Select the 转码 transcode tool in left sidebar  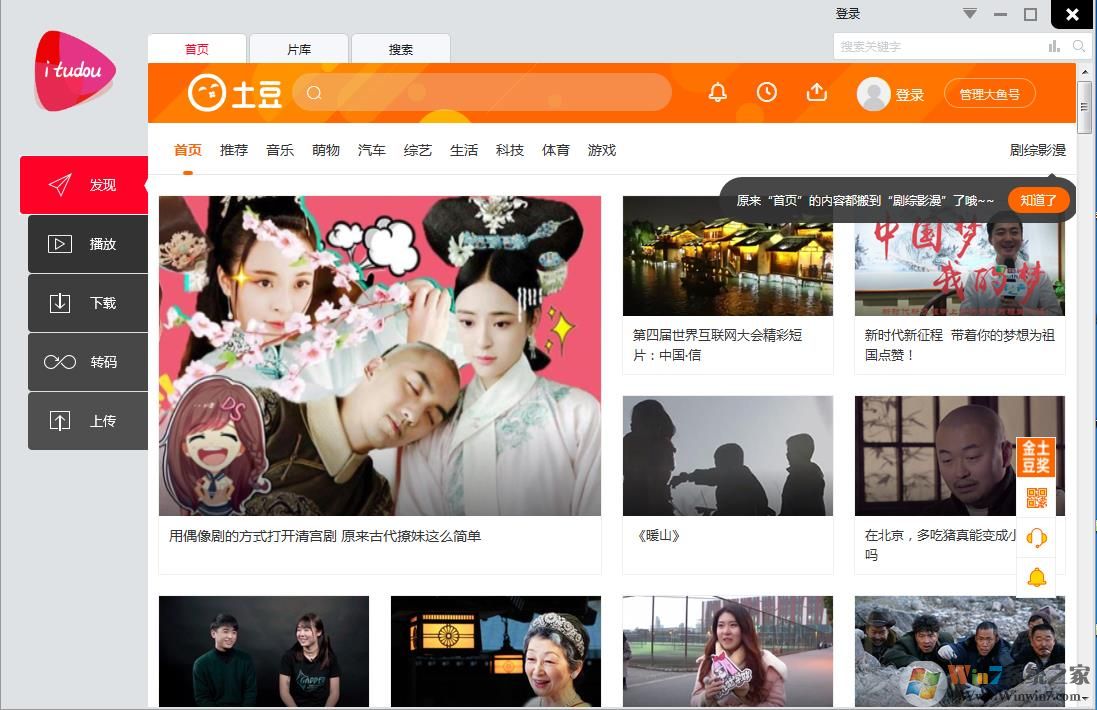tap(88, 361)
